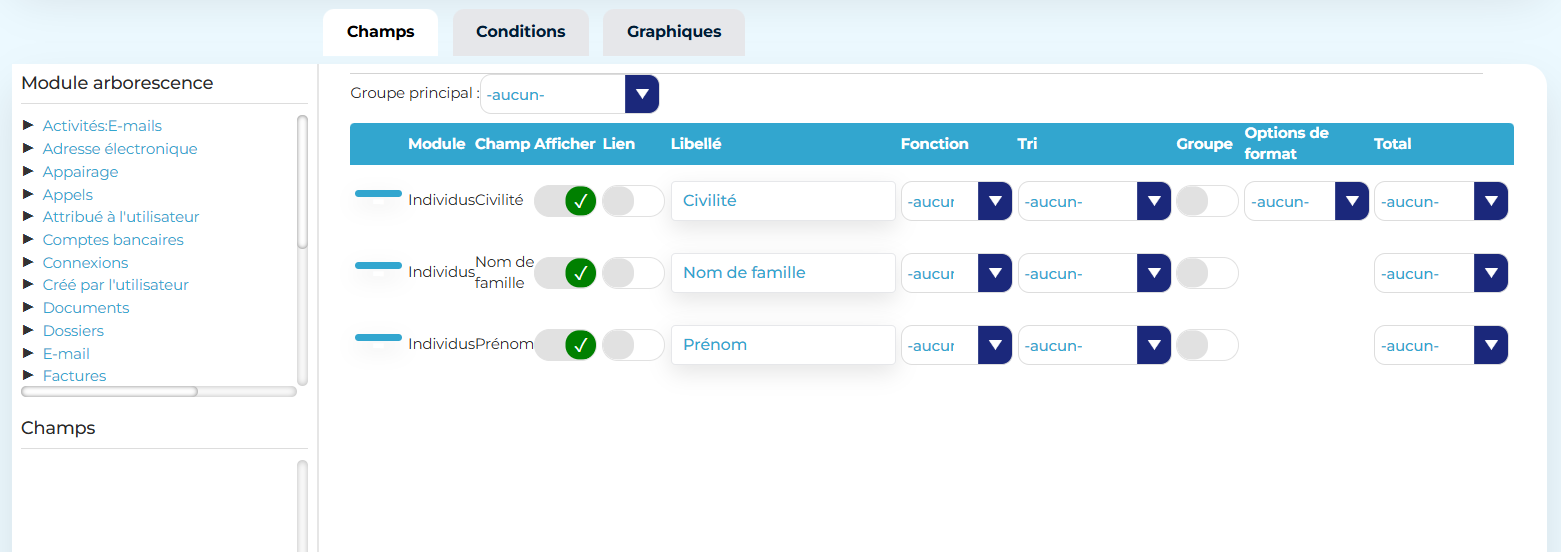This screenshot has width=1561, height=552.
Task: Click the Dossiers module link
Action: pyautogui.click(x=73, y=331)
